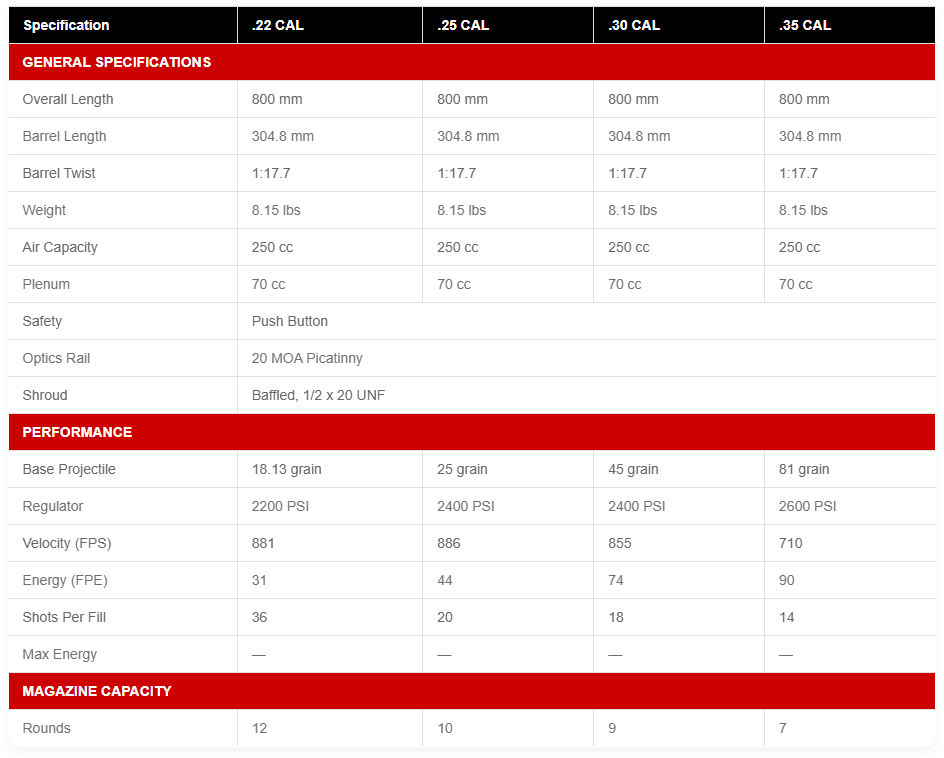Click the Max Energy row label
This screenshot has width=944, height=758.
click(x=60, y=654)
